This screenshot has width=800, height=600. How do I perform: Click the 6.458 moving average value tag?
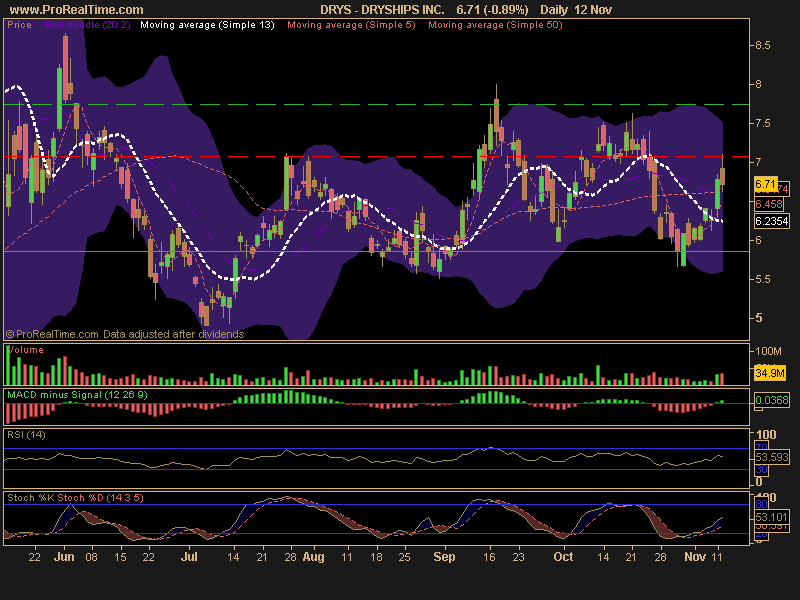(x=769, y=204)
